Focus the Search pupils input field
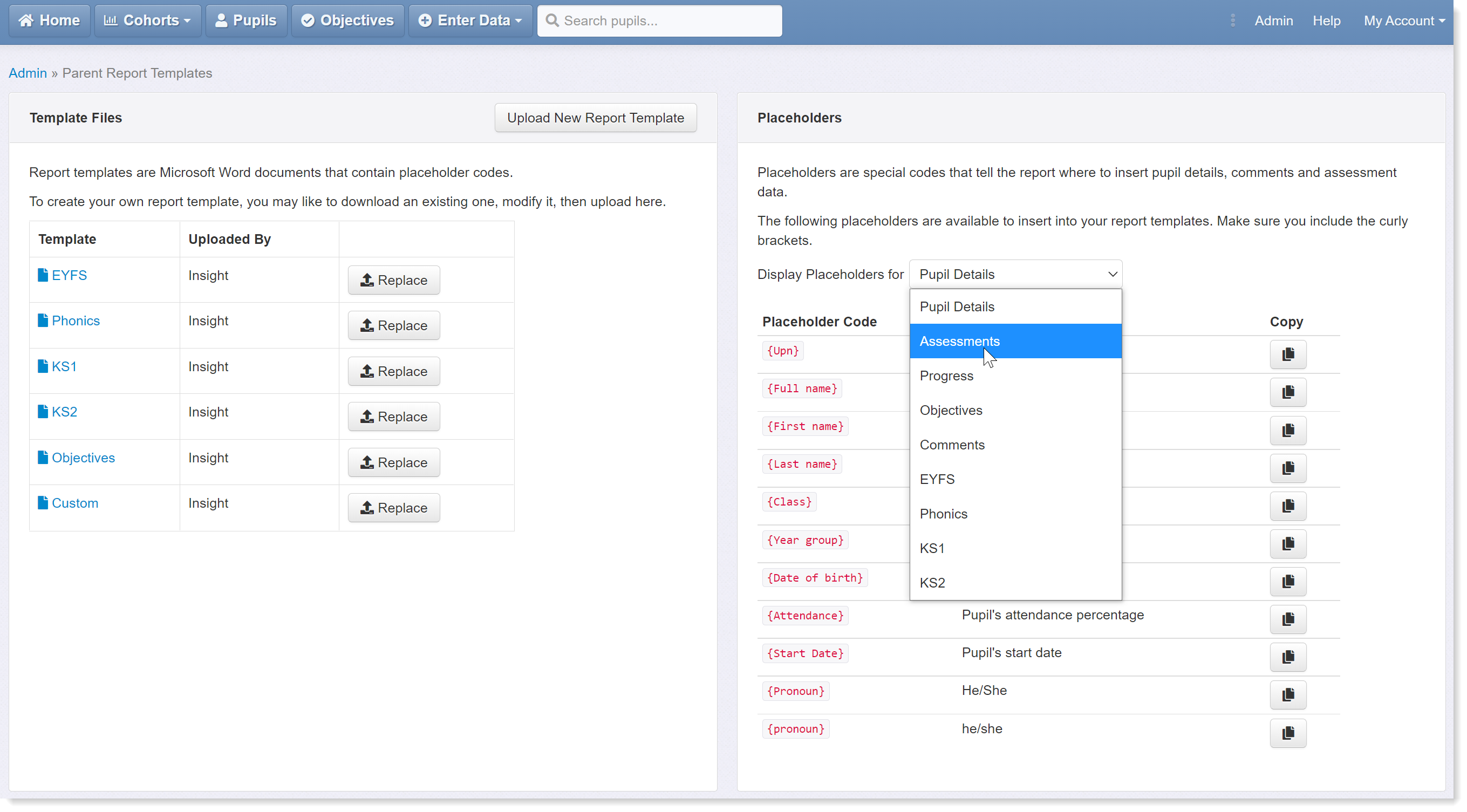This screenshot has width=1467, height=812. point(659,21)
